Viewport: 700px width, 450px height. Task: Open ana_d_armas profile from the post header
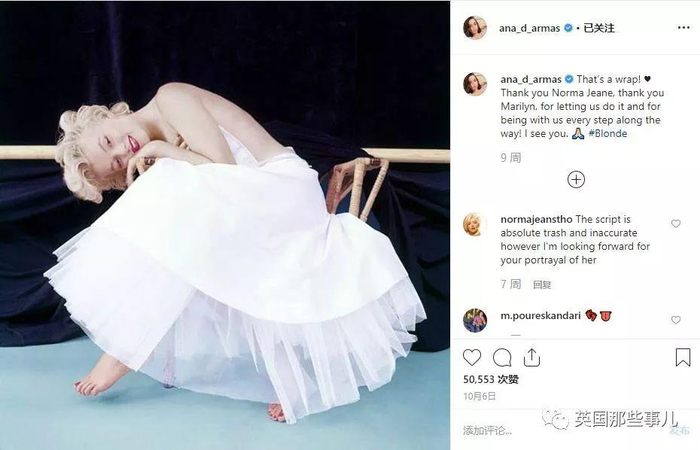tap(529, 28)
